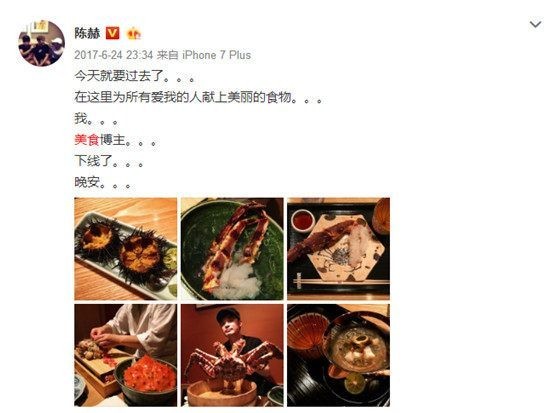Click the line about 美丽的食物
This screenshot has width=557, height=413.
coord(199,97)
